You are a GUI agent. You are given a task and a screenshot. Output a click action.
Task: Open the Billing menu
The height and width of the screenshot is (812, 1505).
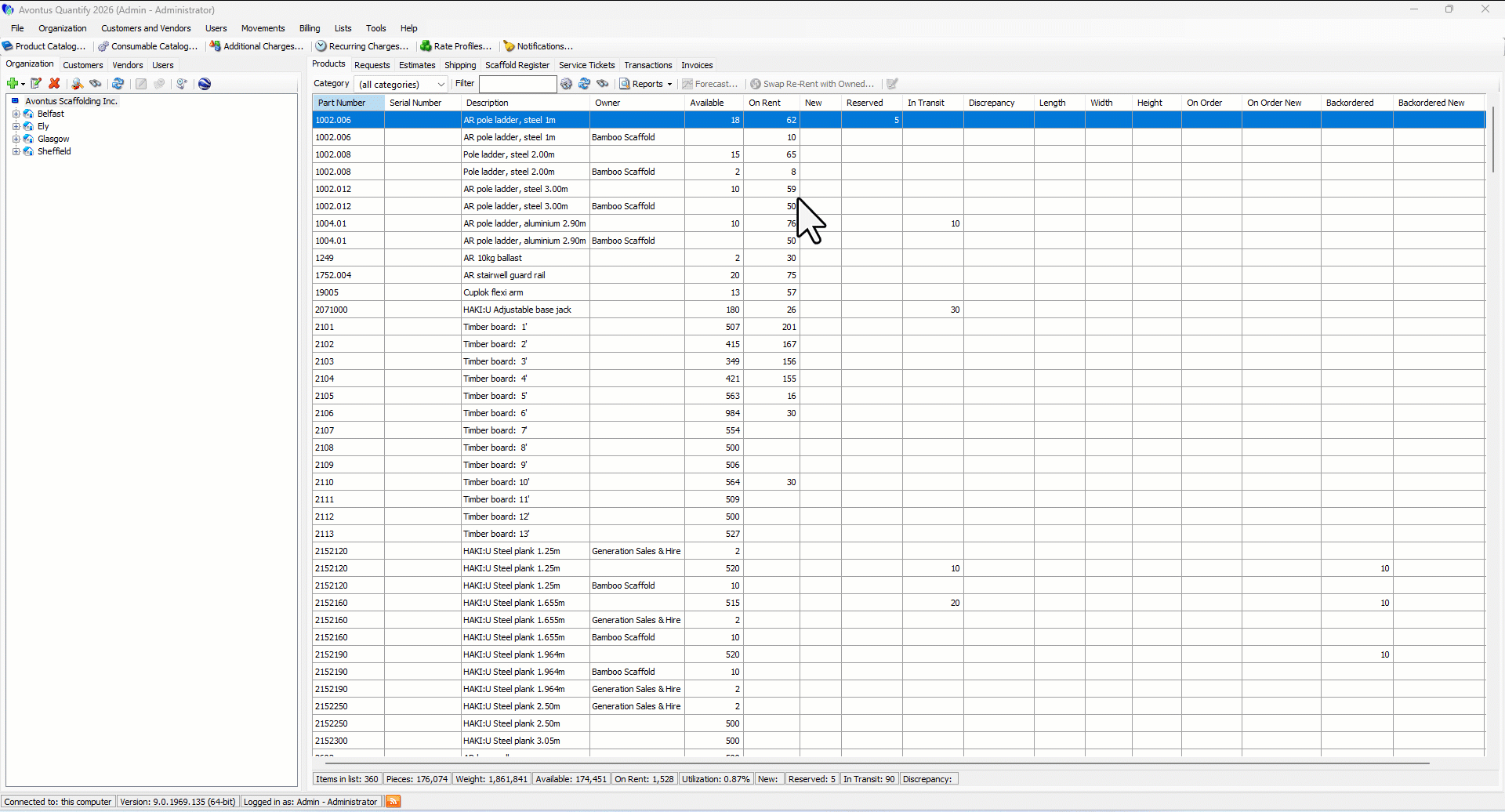[x=310, y=28]
